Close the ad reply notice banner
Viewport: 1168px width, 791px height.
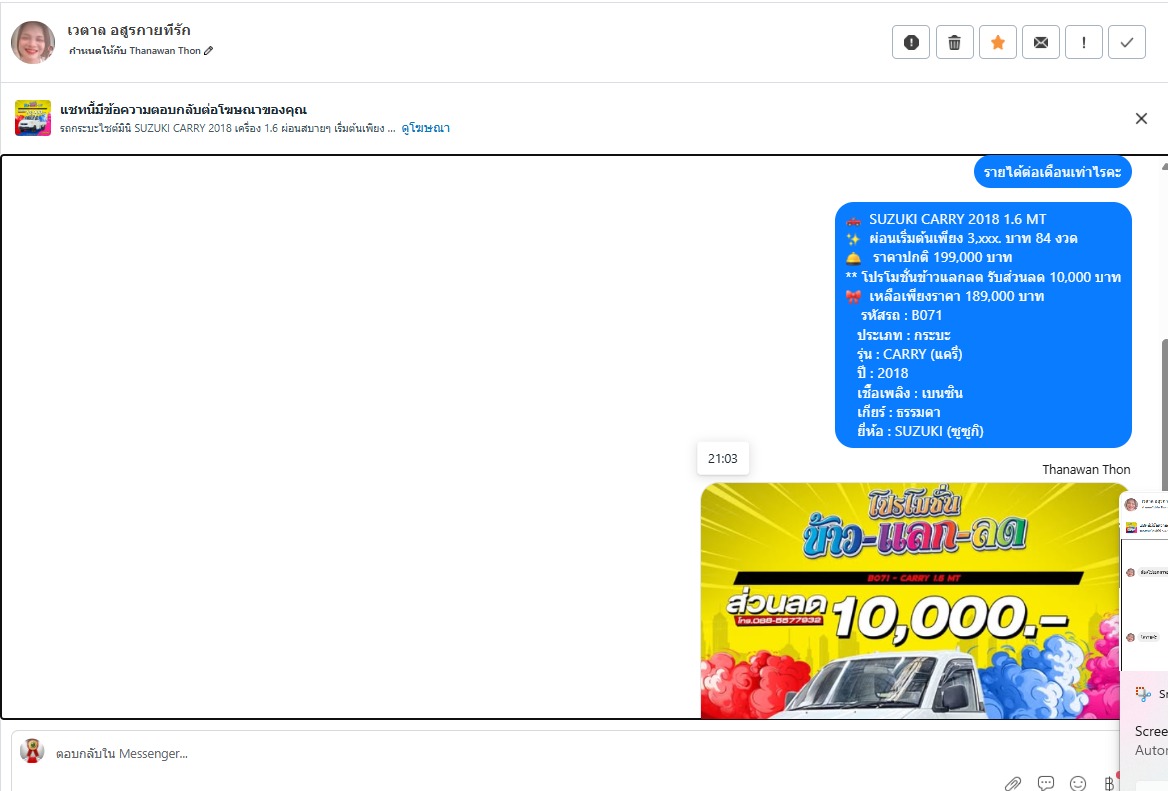[1141, 118]
